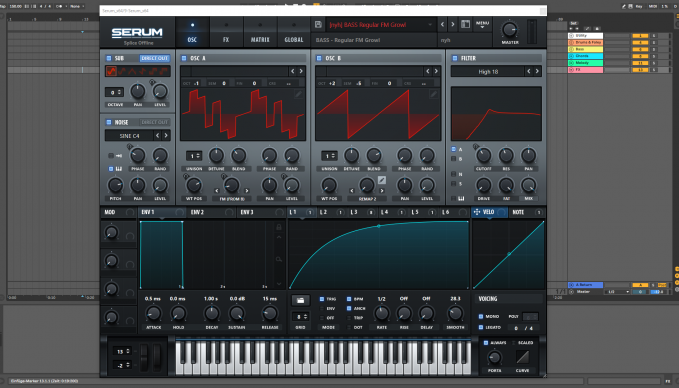Click the LFO SMOOTH knob
The image size is (679, 388).
point(455,313)
